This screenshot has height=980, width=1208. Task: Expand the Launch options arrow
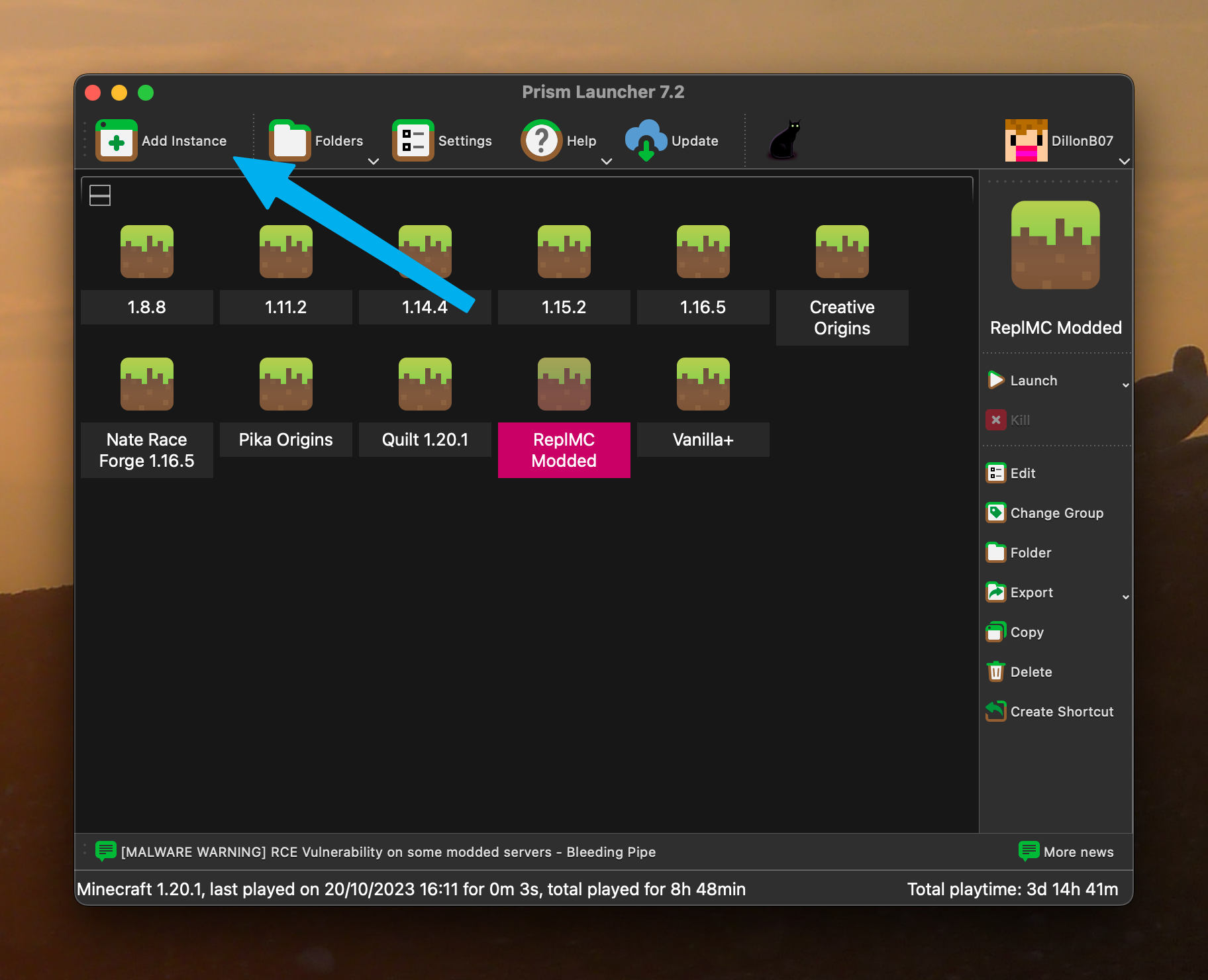click(1125, 385)
